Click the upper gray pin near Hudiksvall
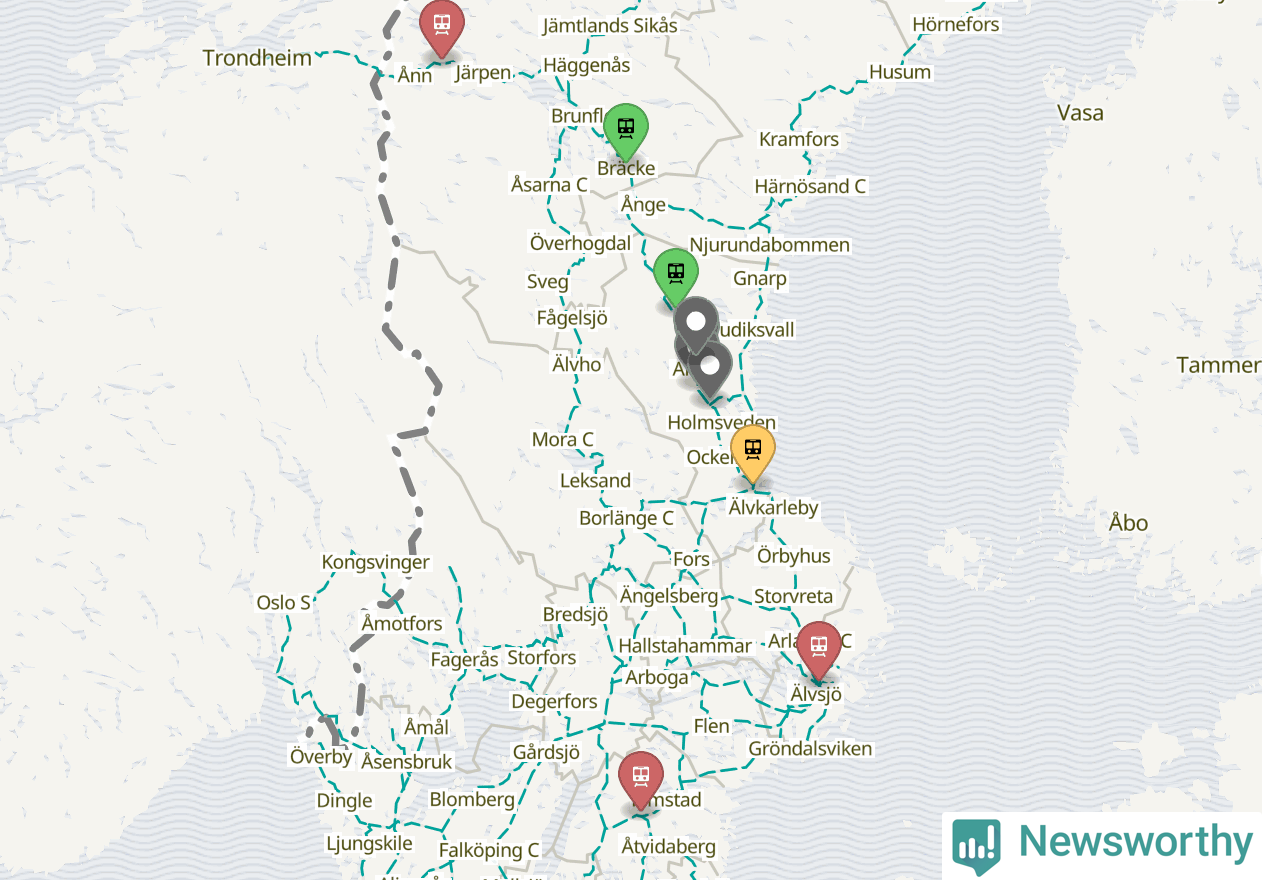Screen dimensions: 1262x880 pos(696,325)
